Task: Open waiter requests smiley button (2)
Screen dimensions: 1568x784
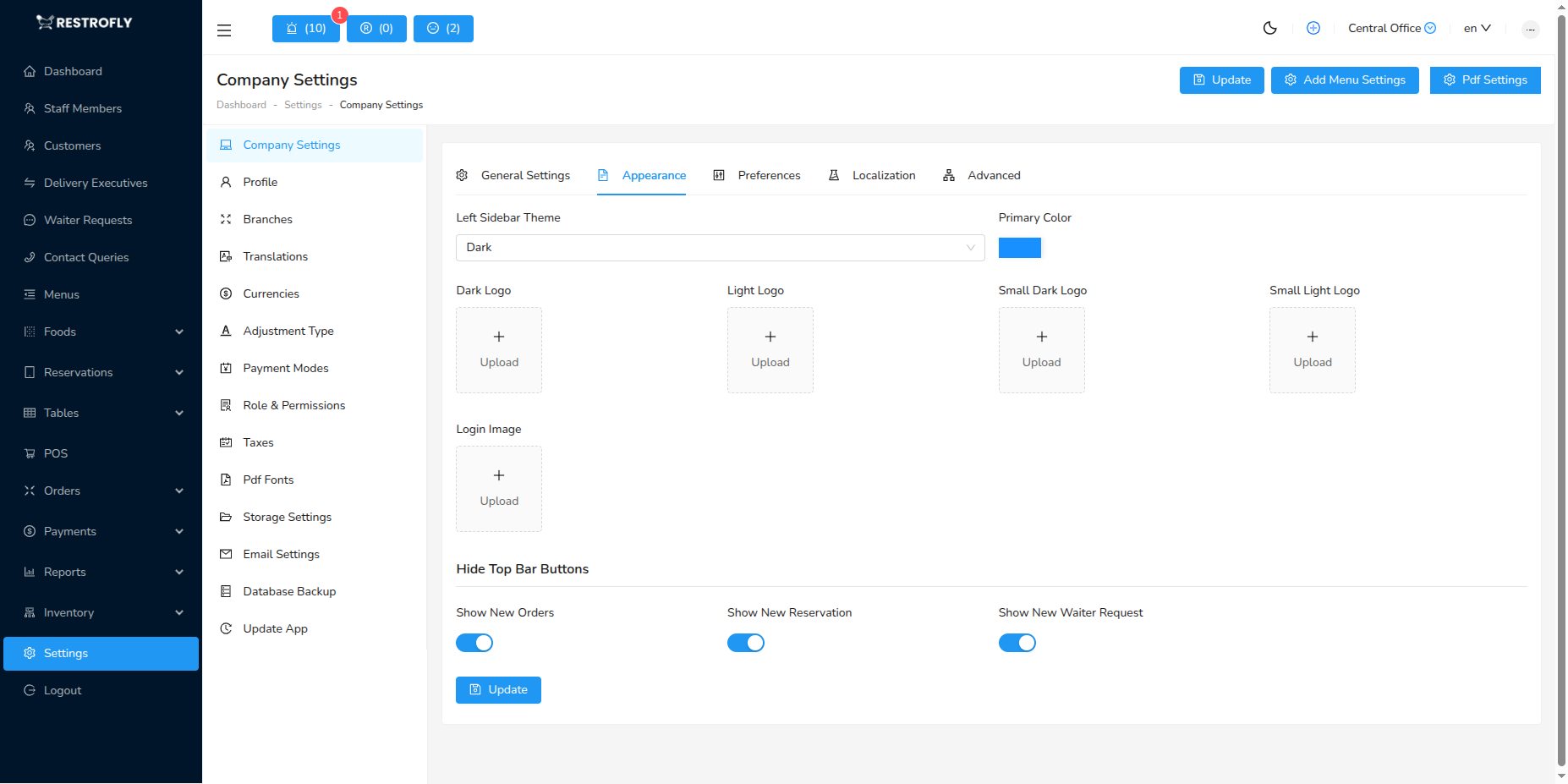Action: point(443,29)
